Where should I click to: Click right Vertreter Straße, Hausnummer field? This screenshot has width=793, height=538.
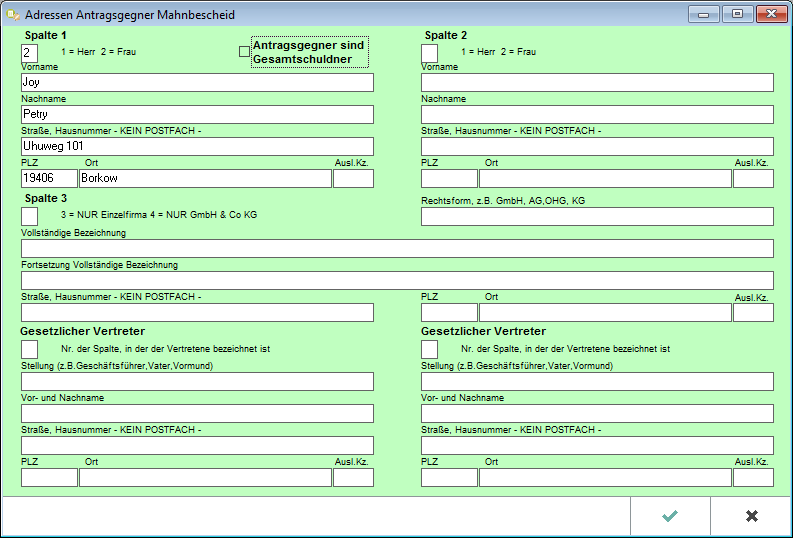coord(597,445)
